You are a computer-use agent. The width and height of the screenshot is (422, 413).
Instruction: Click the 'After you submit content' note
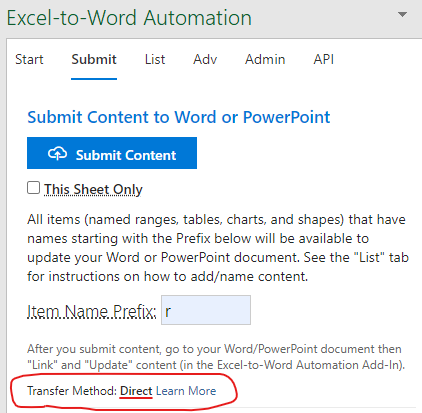[216, 357]
